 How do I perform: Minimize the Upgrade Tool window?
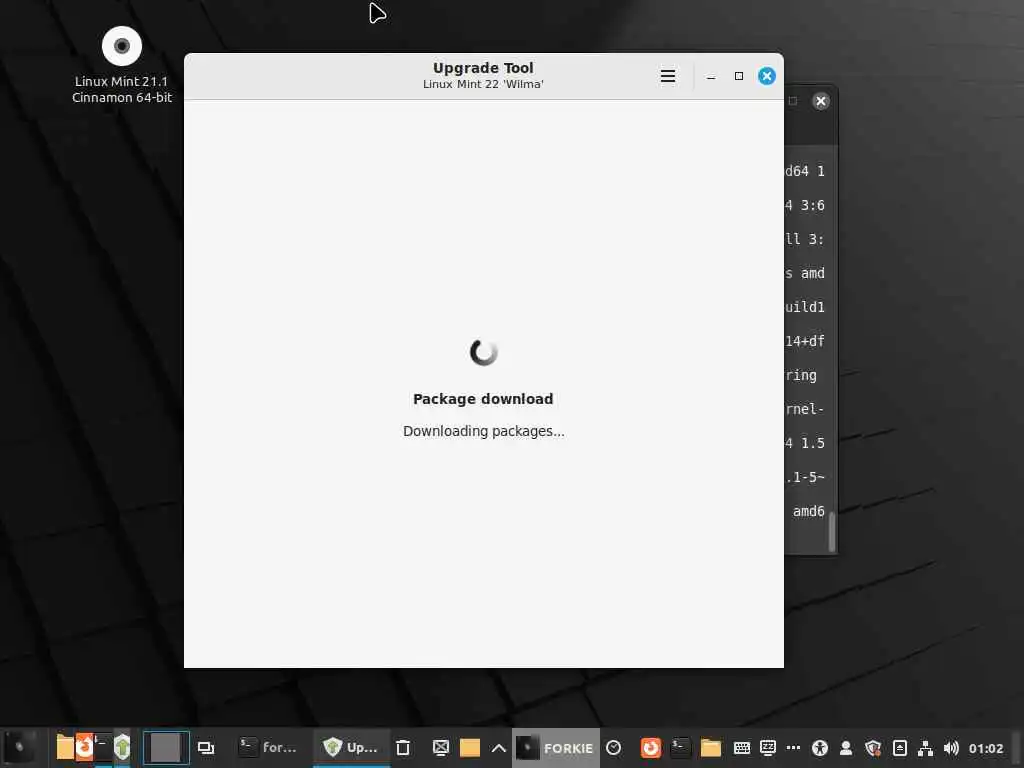711,76
